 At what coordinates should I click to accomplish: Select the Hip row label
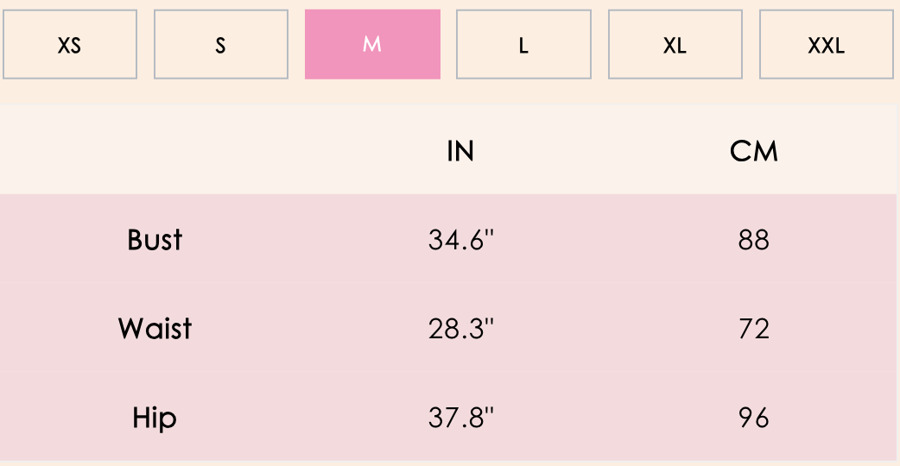point(154,417)
